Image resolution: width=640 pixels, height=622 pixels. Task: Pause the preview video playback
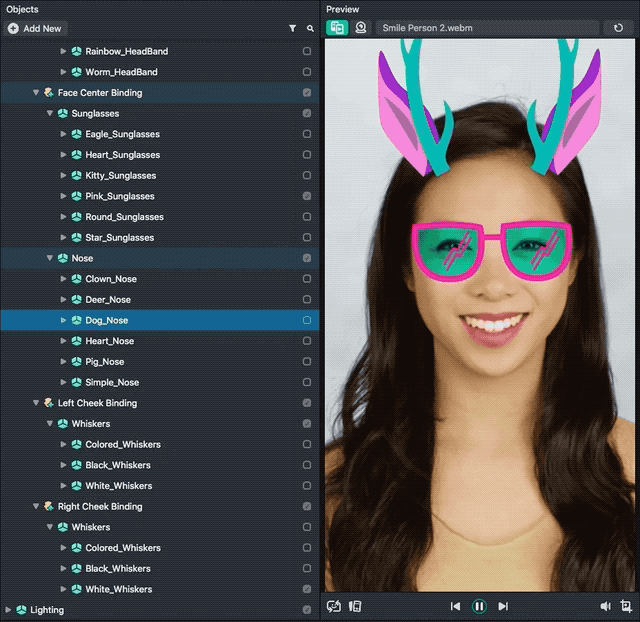(x=479, y=606)
